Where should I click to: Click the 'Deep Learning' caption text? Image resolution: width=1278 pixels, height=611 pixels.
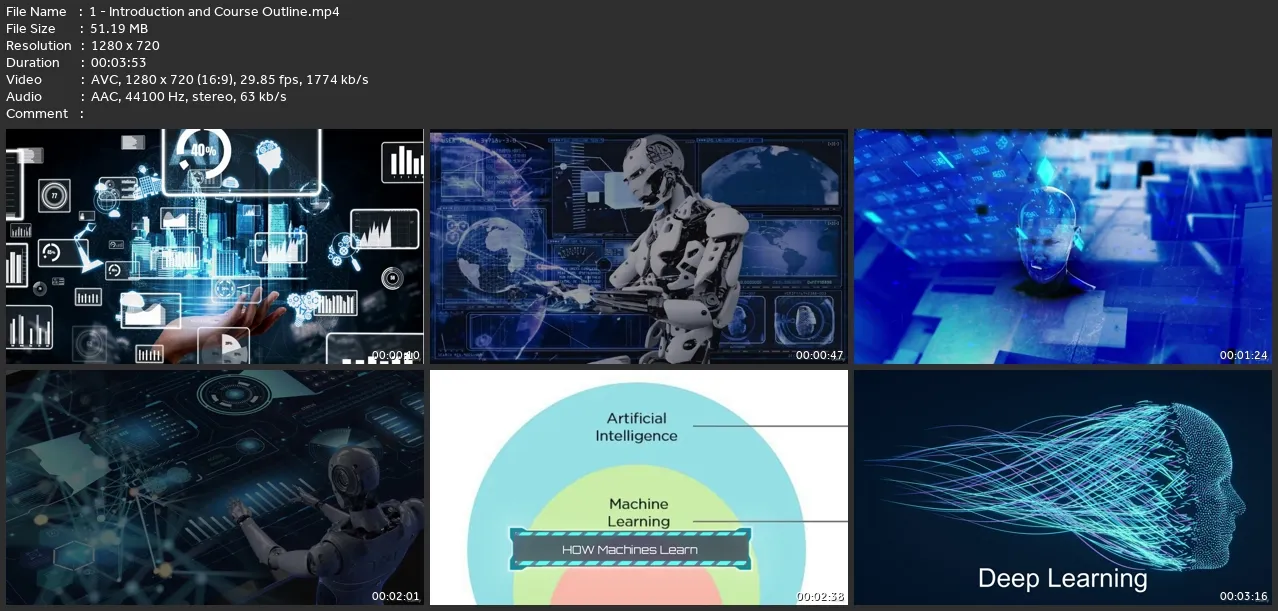click(1062, 579)
